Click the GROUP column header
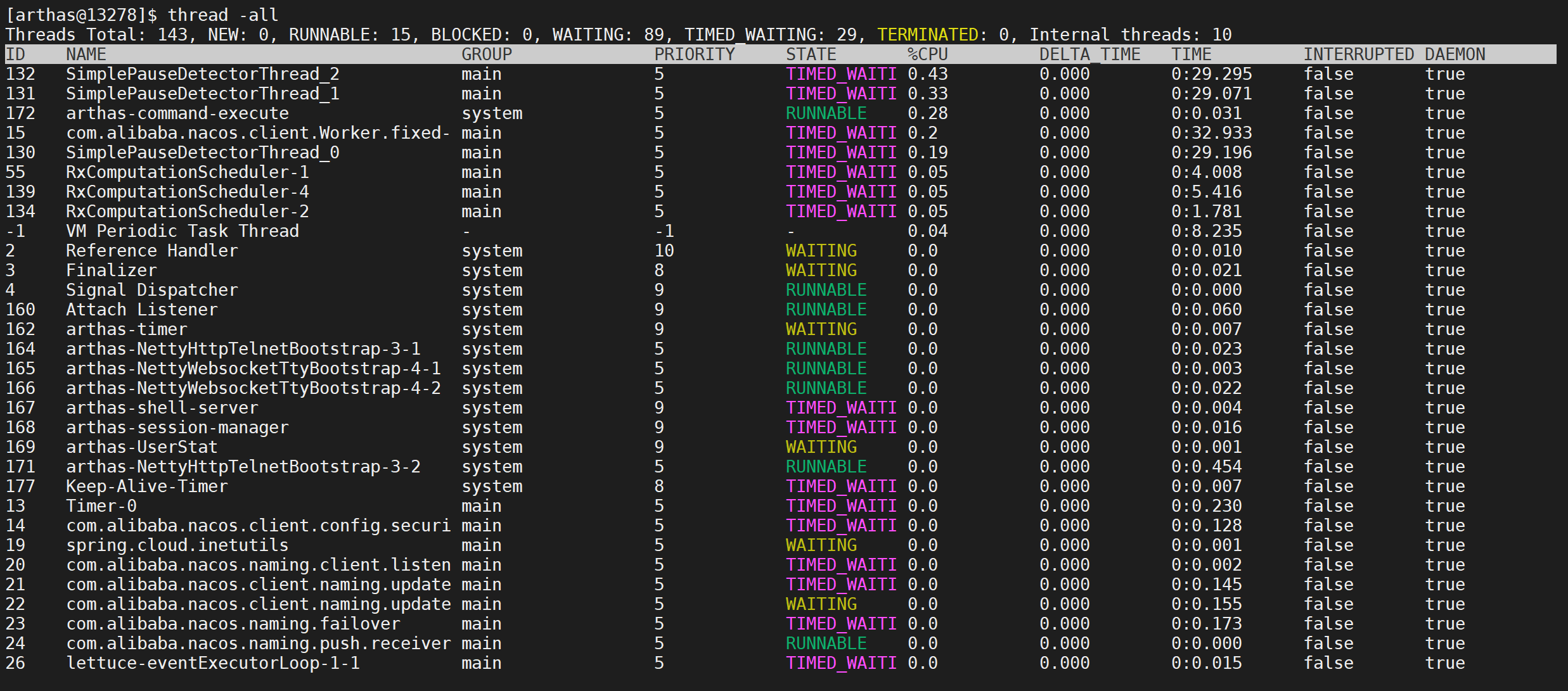This screenshot has height=691, width=1568. pyautogui.click(x=487, y=54)
